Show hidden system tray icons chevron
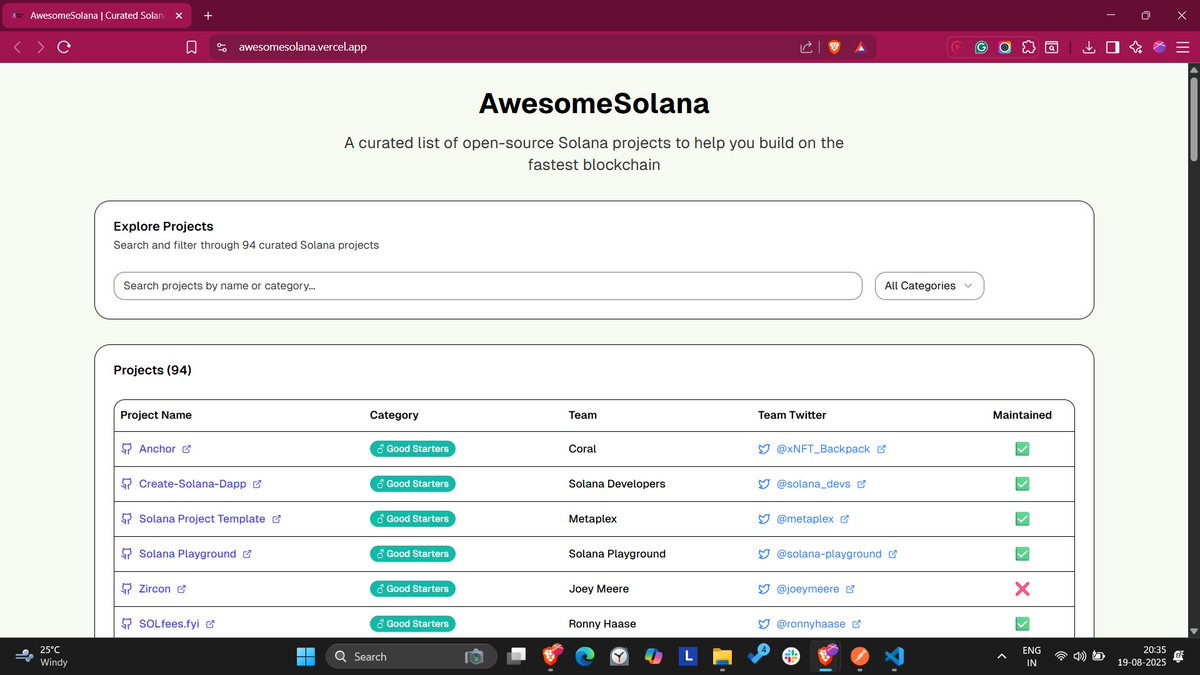The width and height of the screenshot is (1200, 675). [1002, 656]
